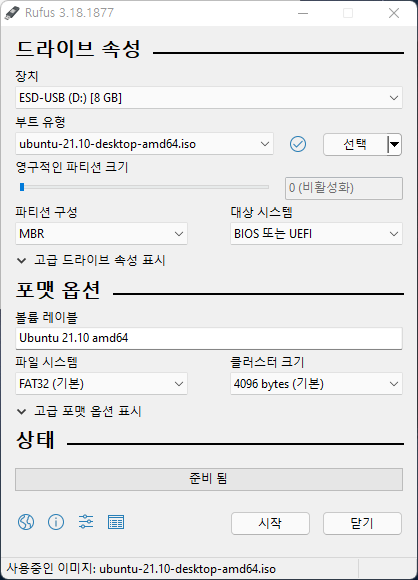Click the 파일 시스템 label
The width and height of the screenshot is (418, 580).
[x=47, y=362]
